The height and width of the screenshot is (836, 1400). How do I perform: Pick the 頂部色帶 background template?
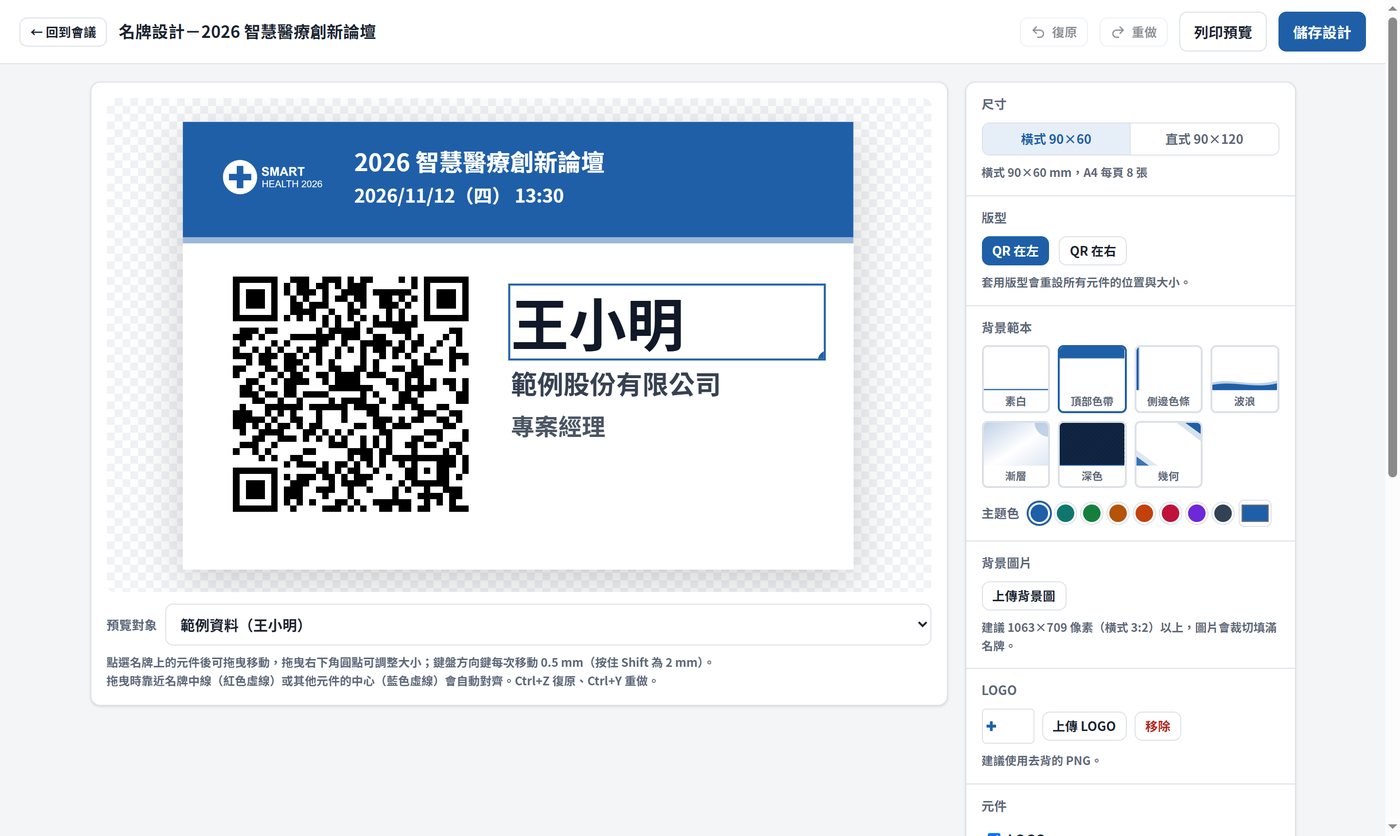pos(1092,379)
